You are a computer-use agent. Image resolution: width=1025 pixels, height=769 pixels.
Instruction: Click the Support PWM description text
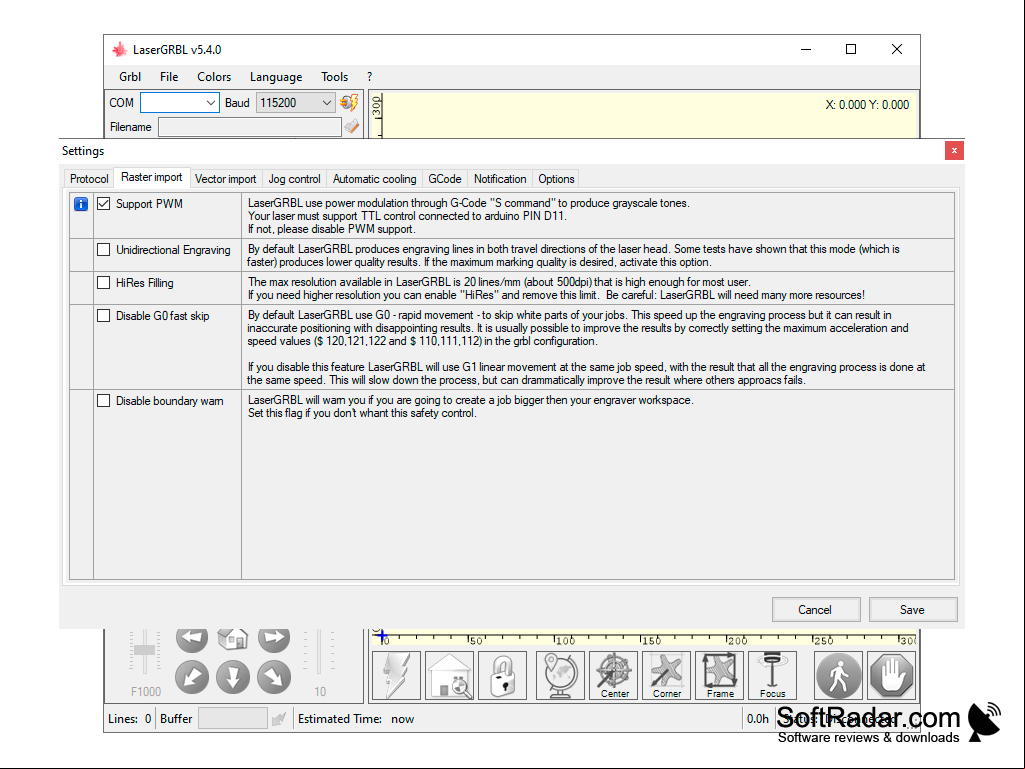469,216
